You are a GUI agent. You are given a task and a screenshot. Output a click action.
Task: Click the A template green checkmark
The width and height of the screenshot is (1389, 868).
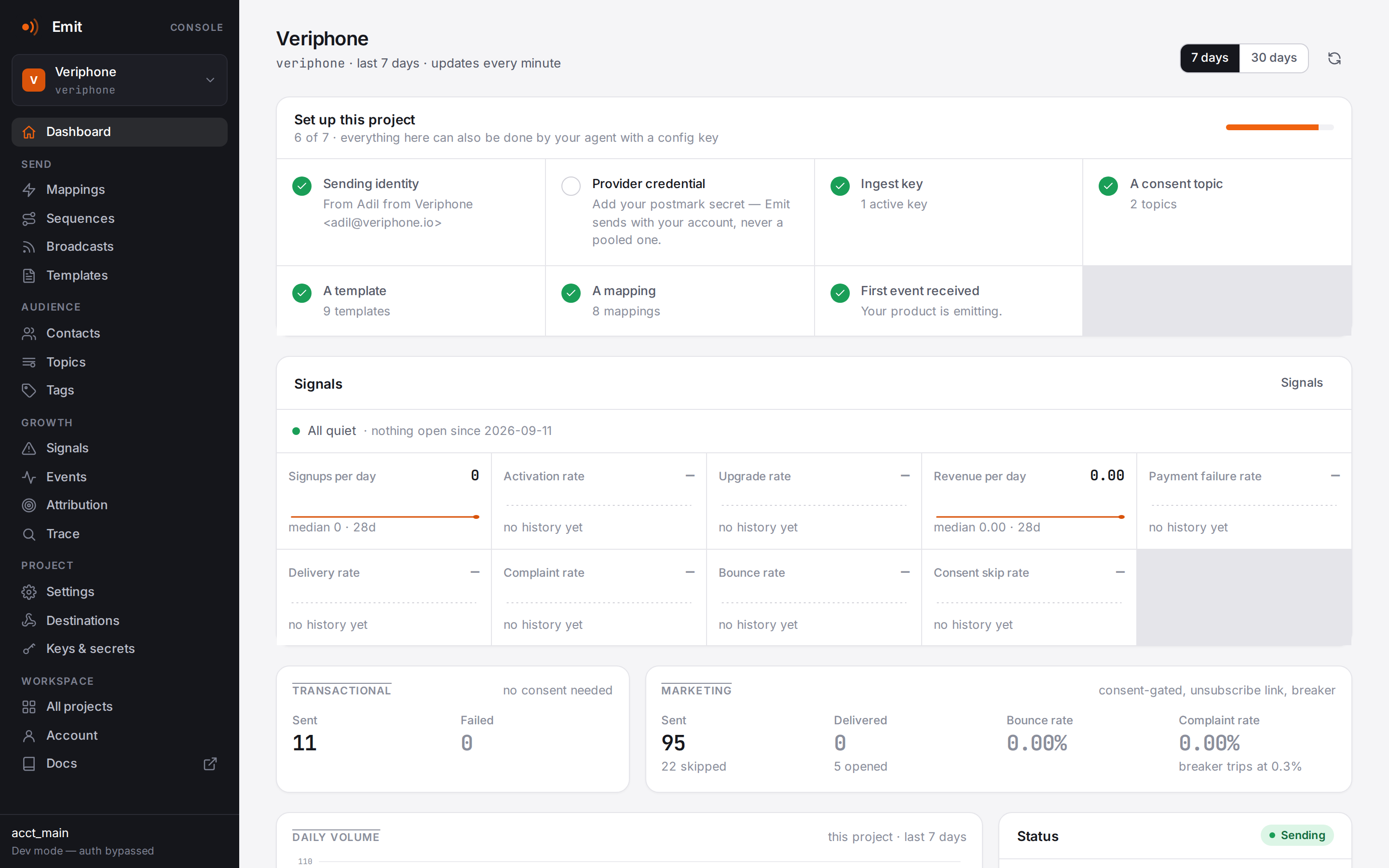[302, 293]
